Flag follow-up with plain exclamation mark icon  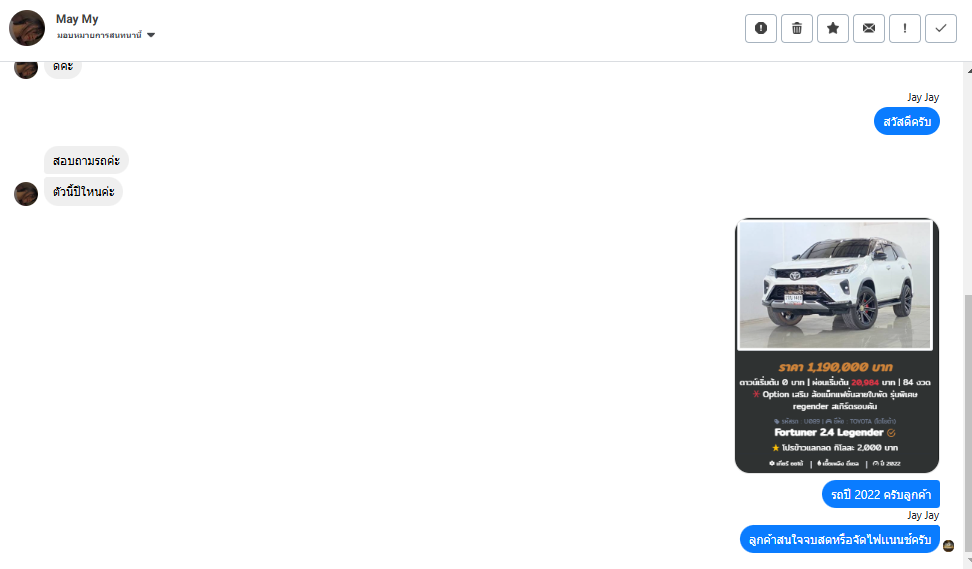[904, 28]
